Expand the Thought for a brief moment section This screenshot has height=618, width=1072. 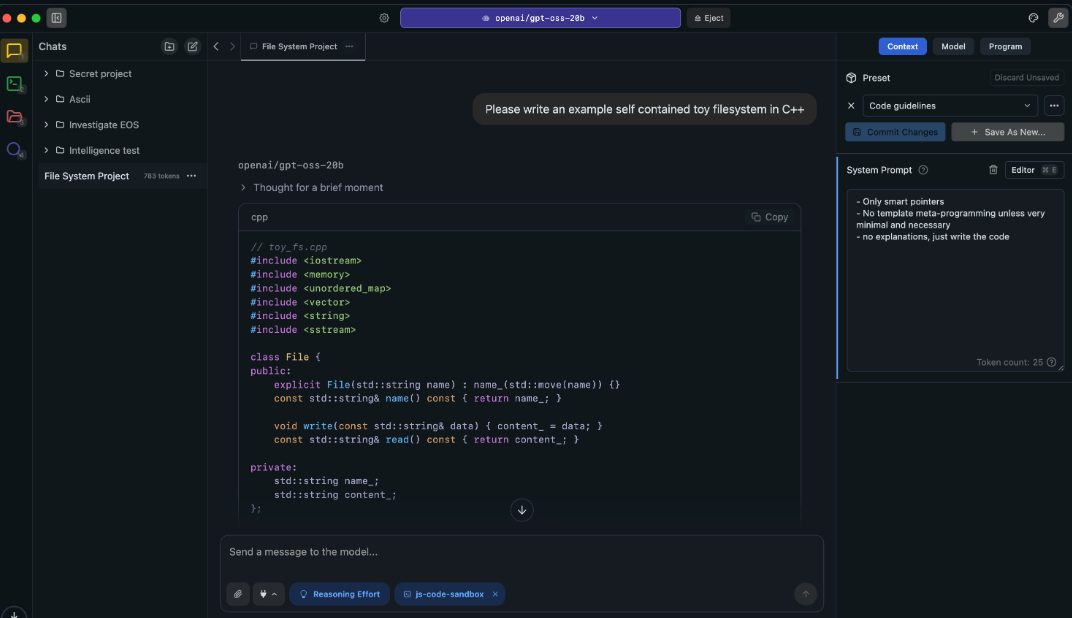[312, 188]
